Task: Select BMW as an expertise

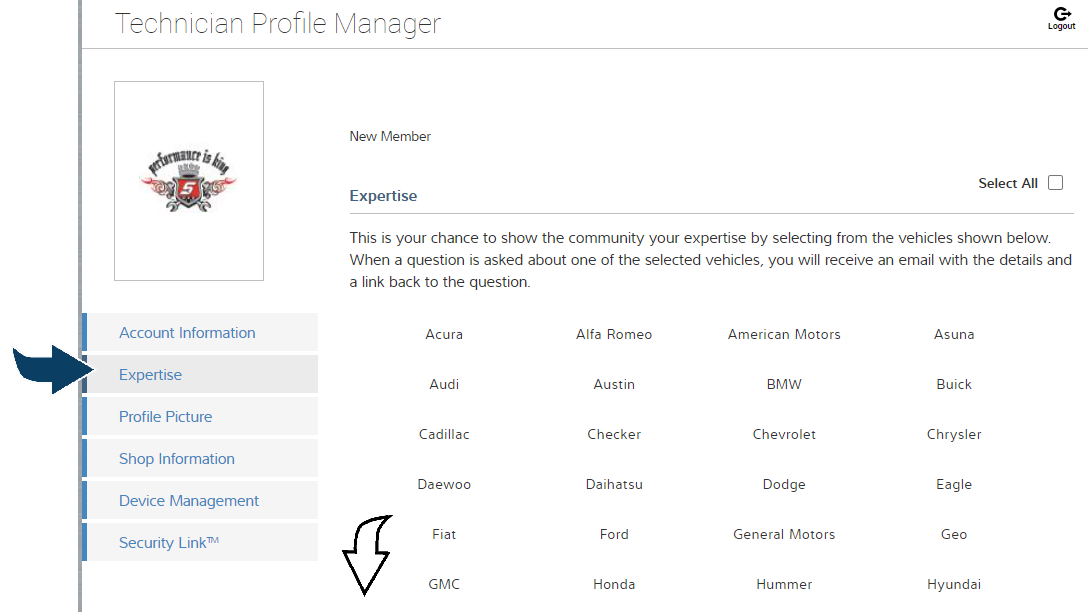Action: [784, 384]
